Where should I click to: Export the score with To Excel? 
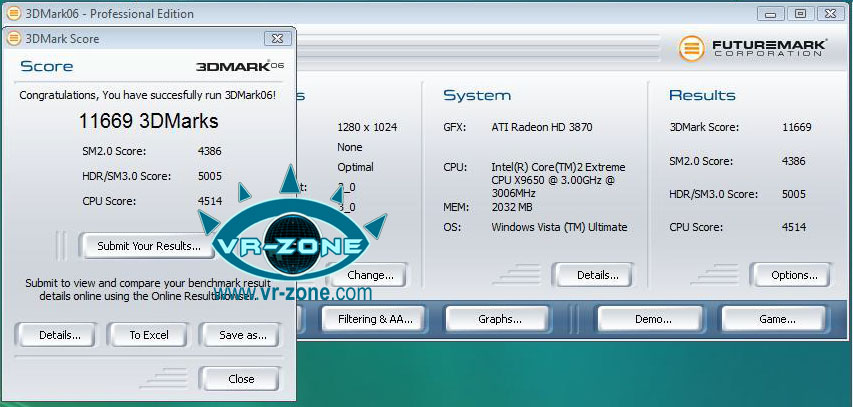(x=149, y=335)
